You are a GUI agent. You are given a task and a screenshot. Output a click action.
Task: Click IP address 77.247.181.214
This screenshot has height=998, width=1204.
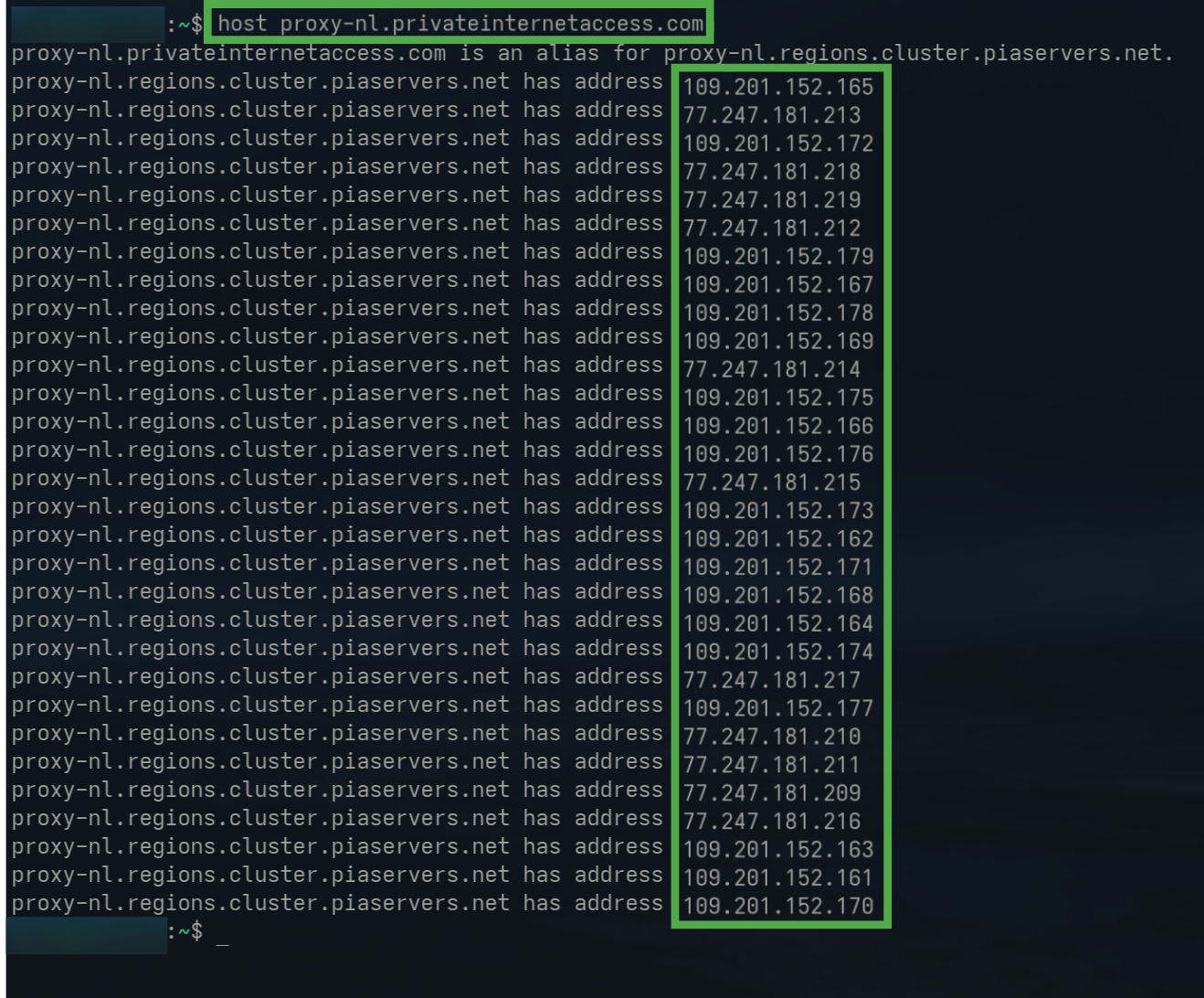click(772, 370)
